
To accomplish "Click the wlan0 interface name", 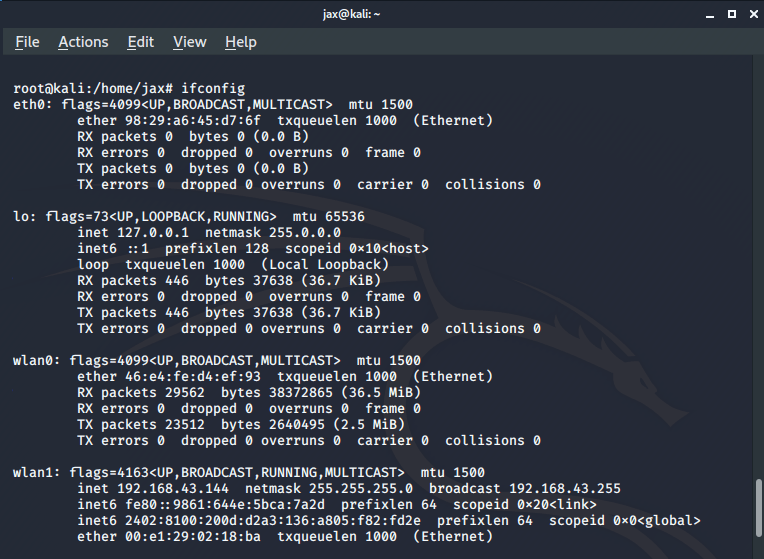I will [x=33, y=361].
